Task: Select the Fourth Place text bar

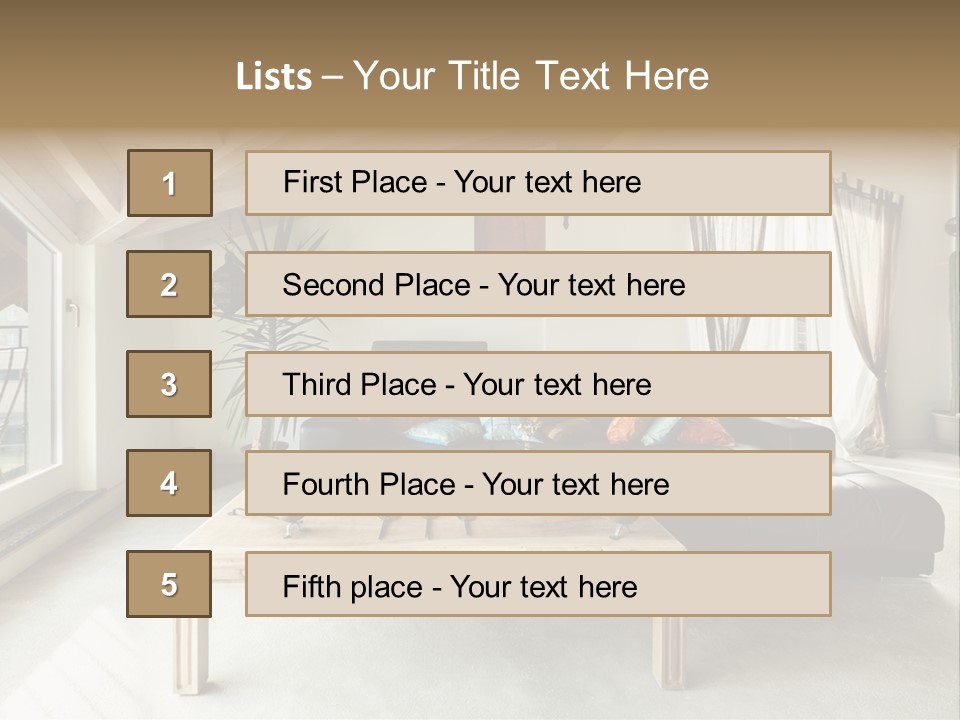Action: click(538, 483)
